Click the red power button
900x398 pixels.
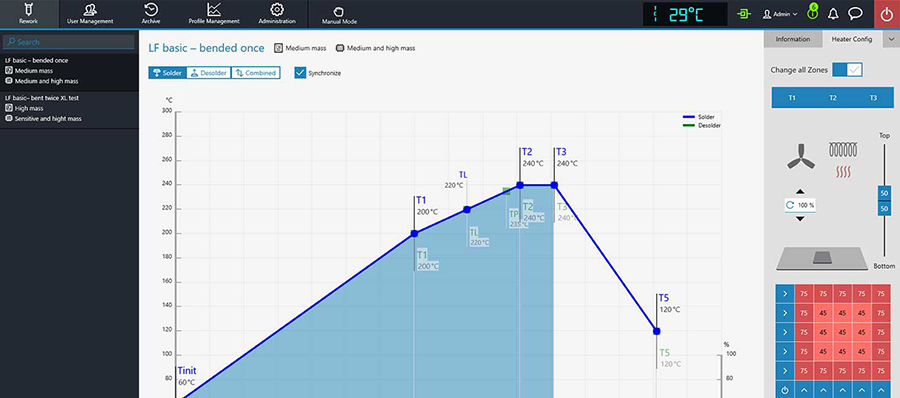coord(887,14)
